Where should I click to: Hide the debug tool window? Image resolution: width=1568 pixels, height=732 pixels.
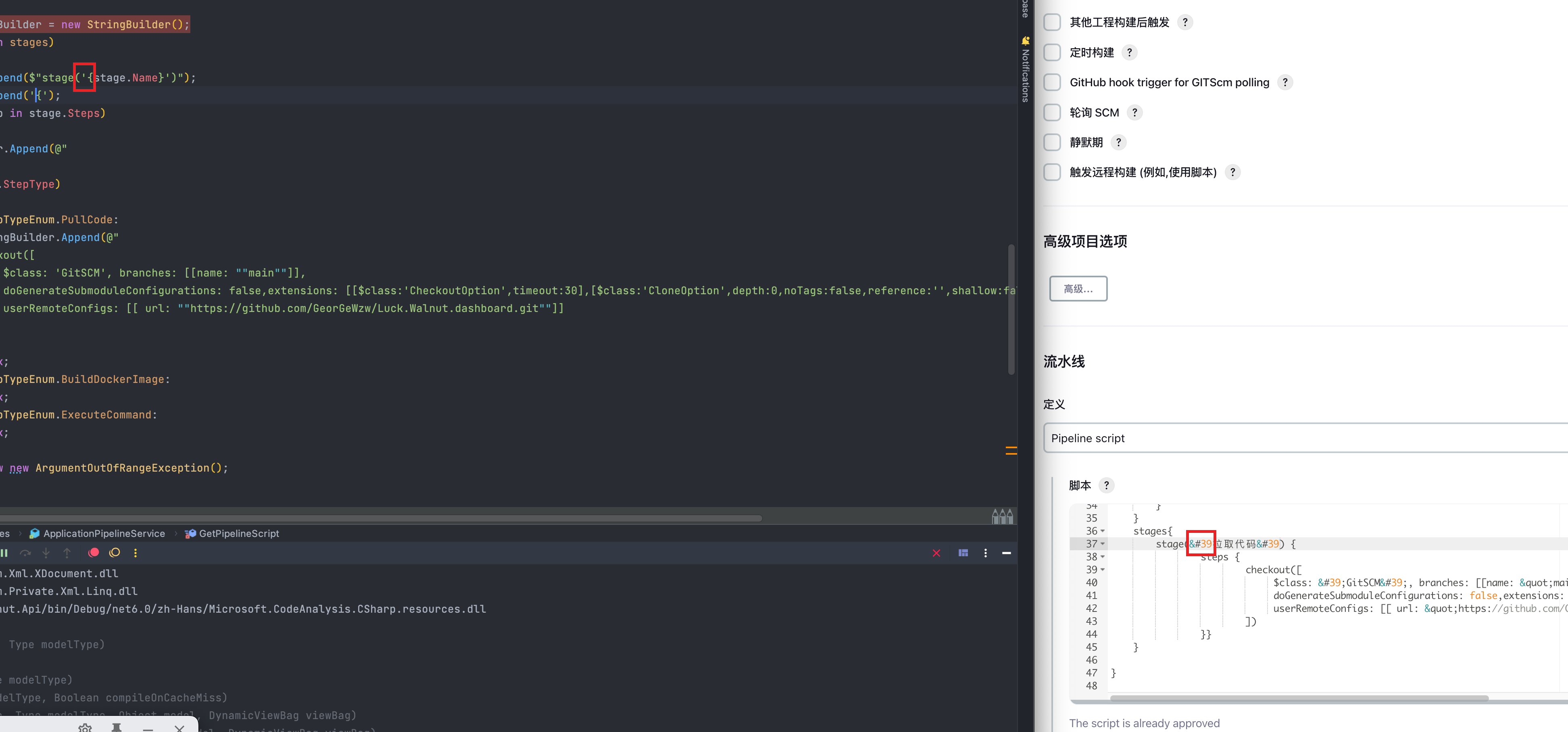(x=1006, y=553)
